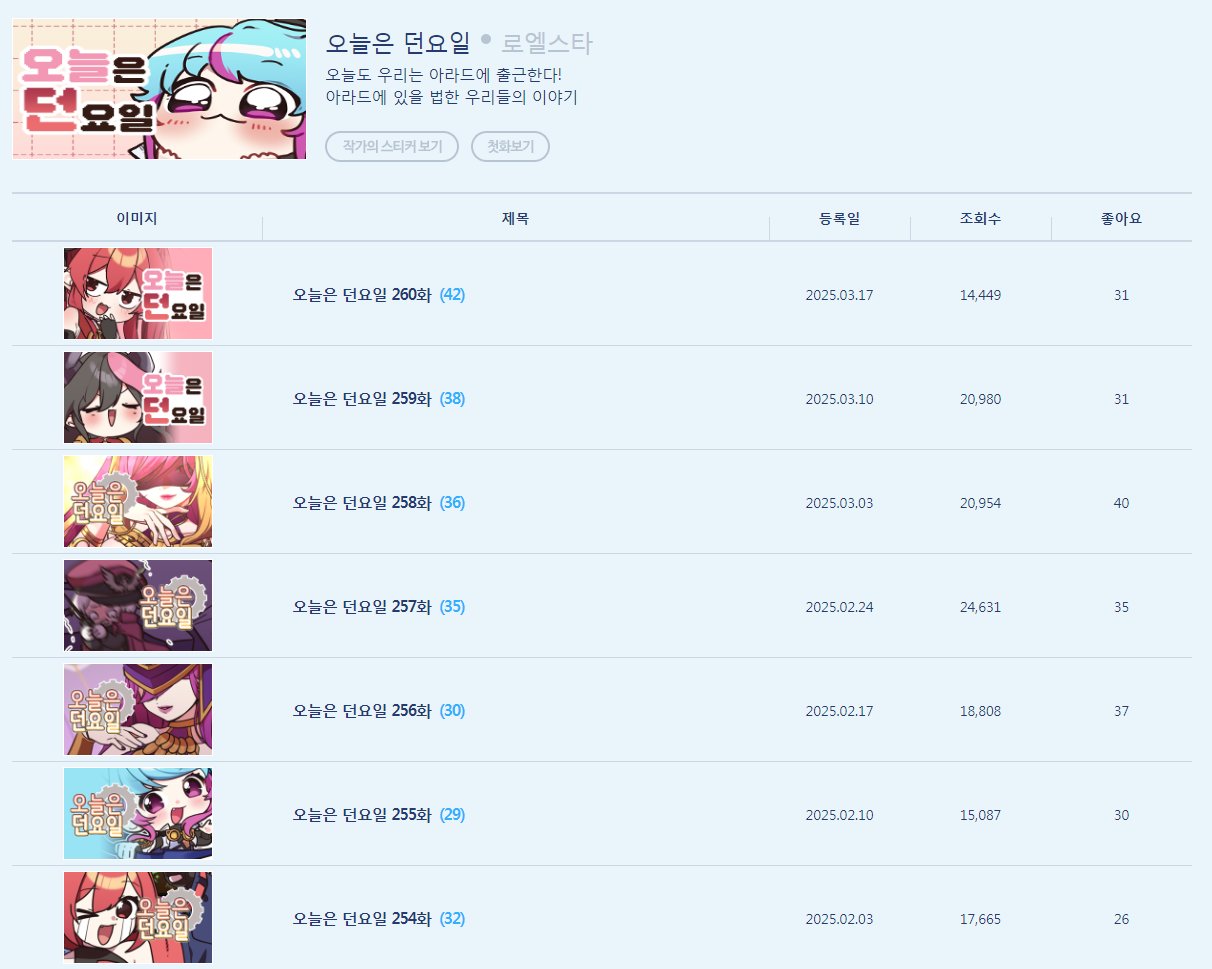Click the 작가의 스티커보기 button

pos(392,146)
